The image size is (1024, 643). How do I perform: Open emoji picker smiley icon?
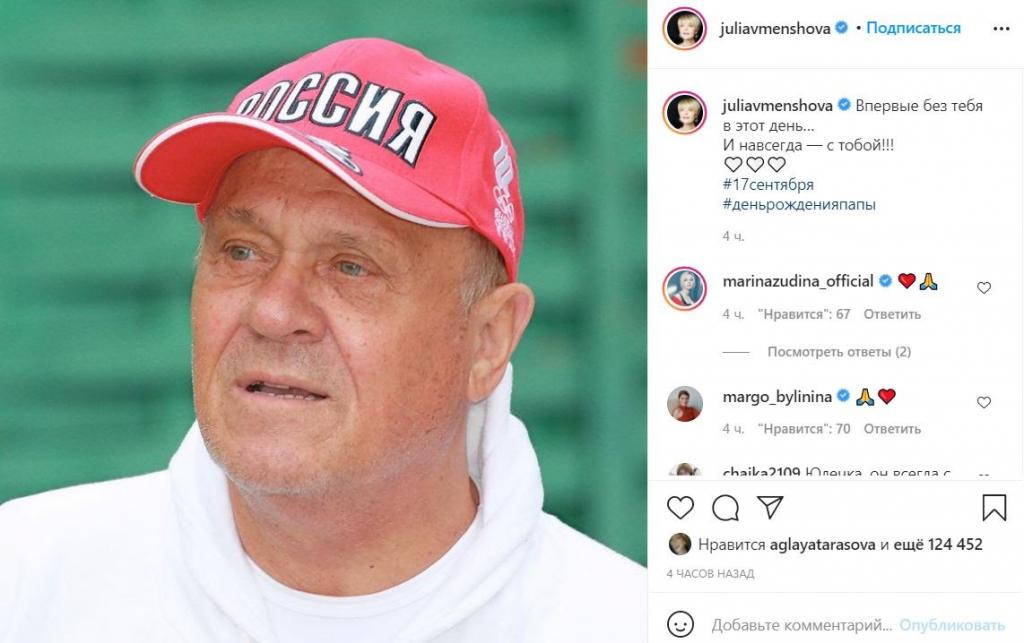pos(680,625)
